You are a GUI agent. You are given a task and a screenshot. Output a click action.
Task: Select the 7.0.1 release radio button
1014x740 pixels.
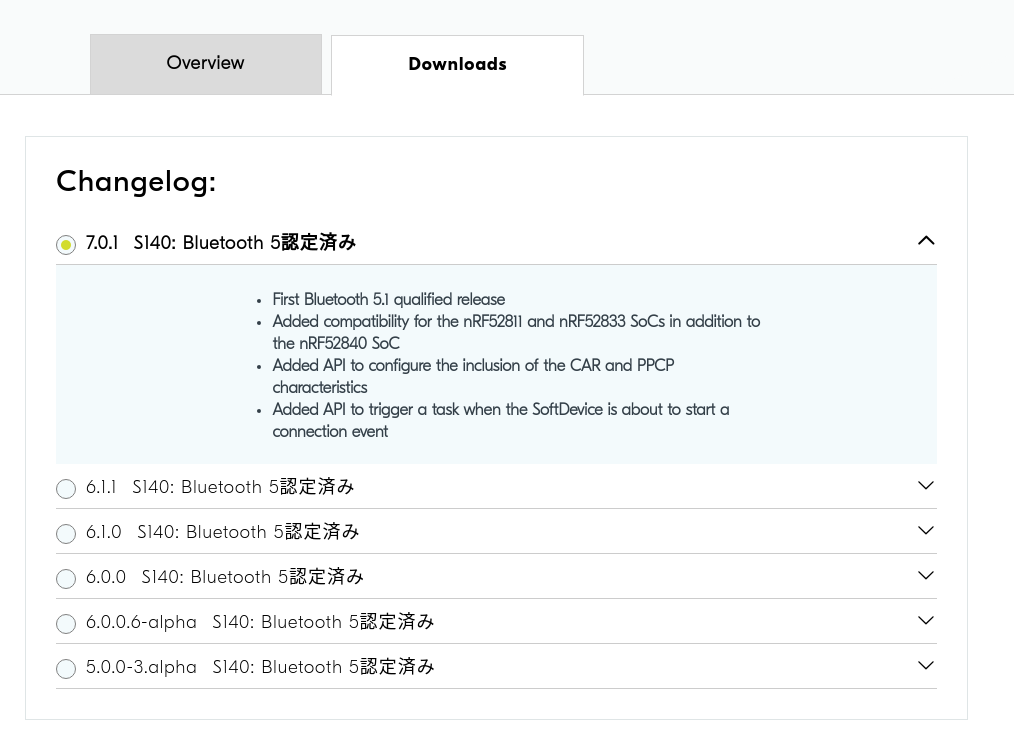tap(66, 244)
